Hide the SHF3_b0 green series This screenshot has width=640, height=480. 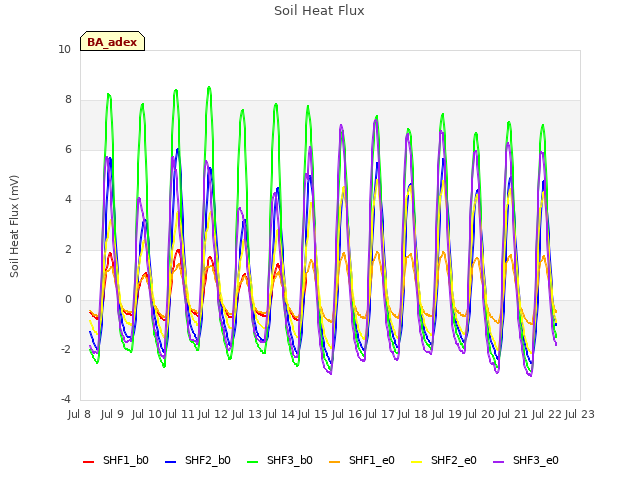280,460
